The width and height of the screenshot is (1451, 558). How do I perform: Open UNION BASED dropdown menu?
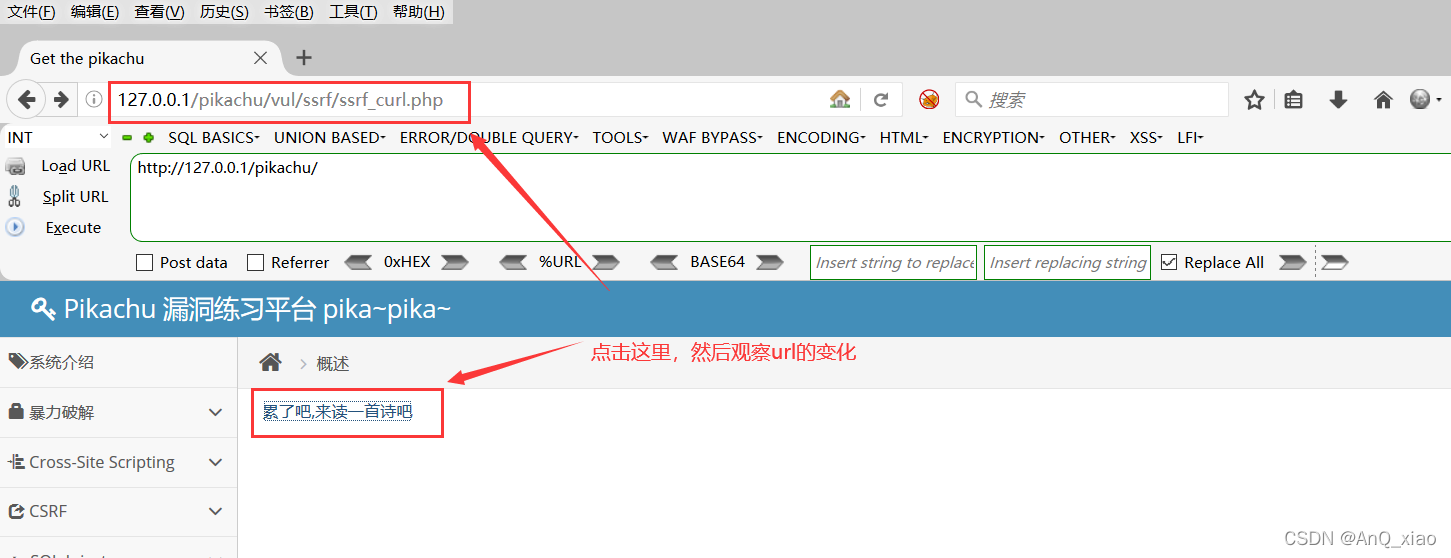[x=329, y=137]
